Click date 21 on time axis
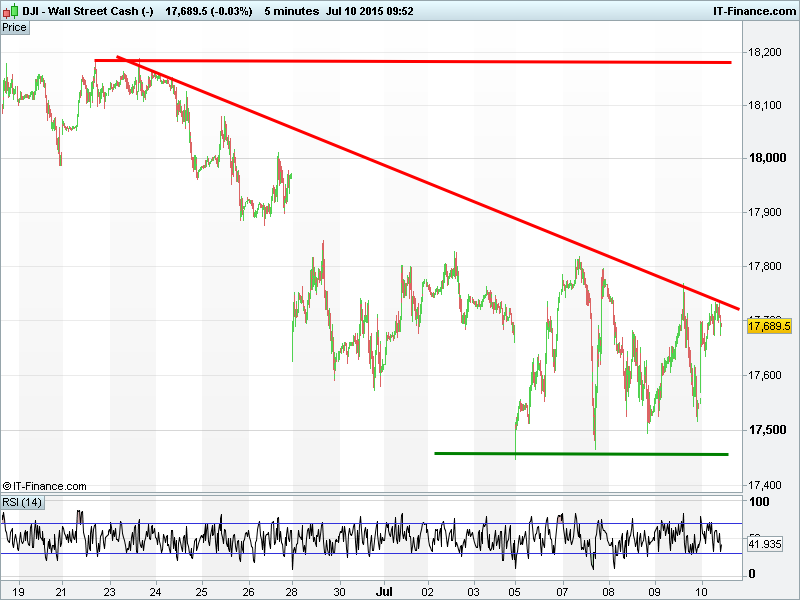Viewport: 800px width, 600px height. coord(61,592)
